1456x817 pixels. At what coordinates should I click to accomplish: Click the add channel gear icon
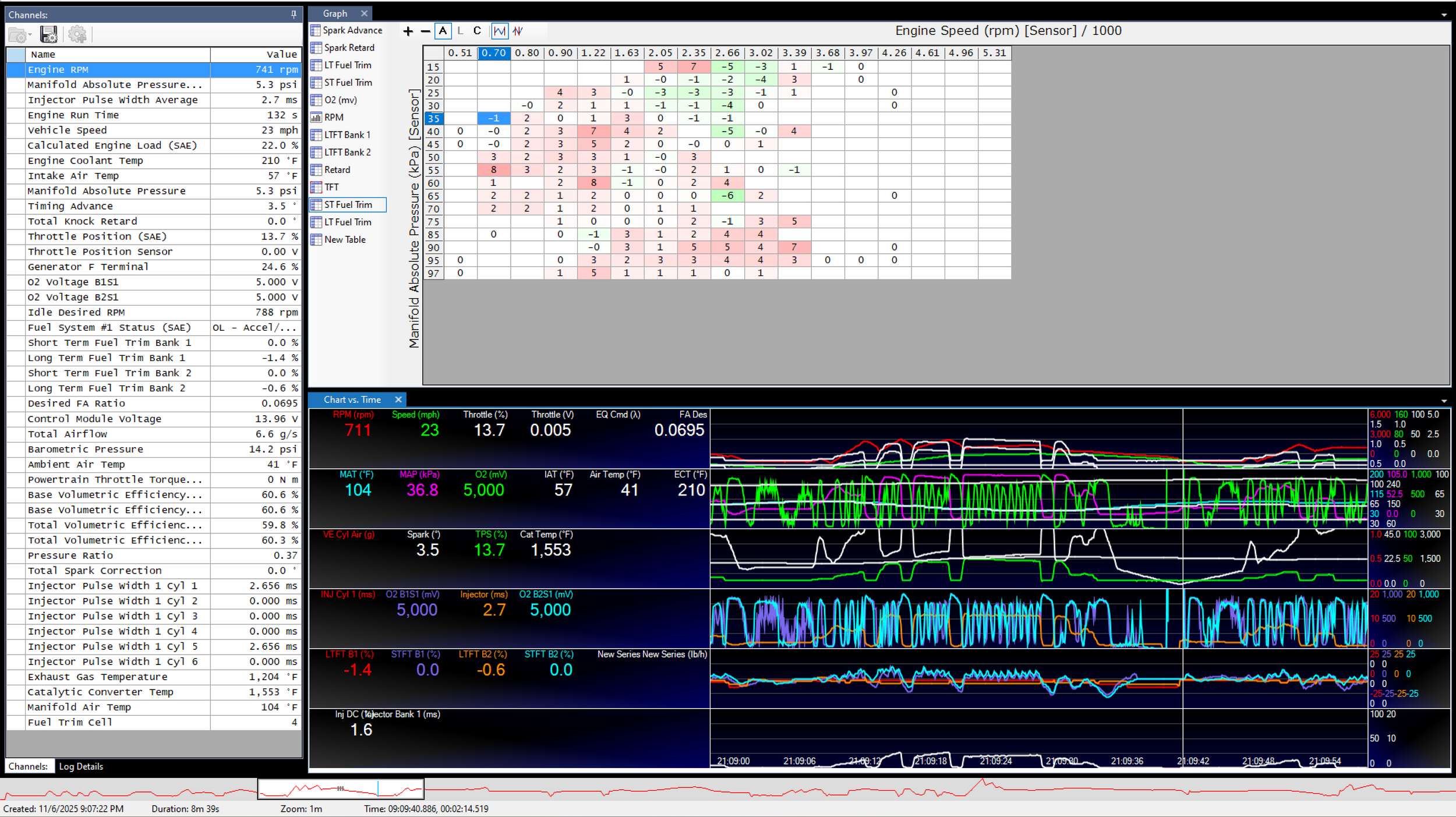[77, 34]
